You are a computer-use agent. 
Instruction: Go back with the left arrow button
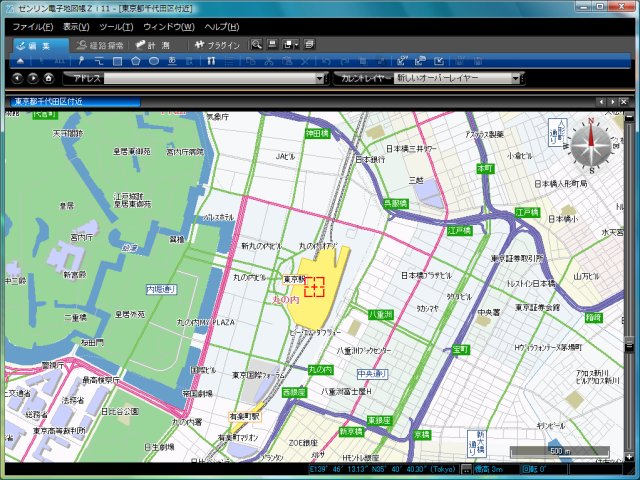(x=17, y=78)
